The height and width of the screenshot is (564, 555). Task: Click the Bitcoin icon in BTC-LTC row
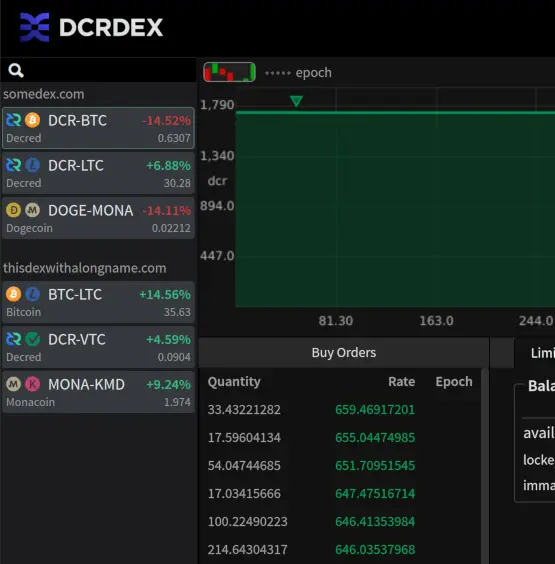point(13,294)
